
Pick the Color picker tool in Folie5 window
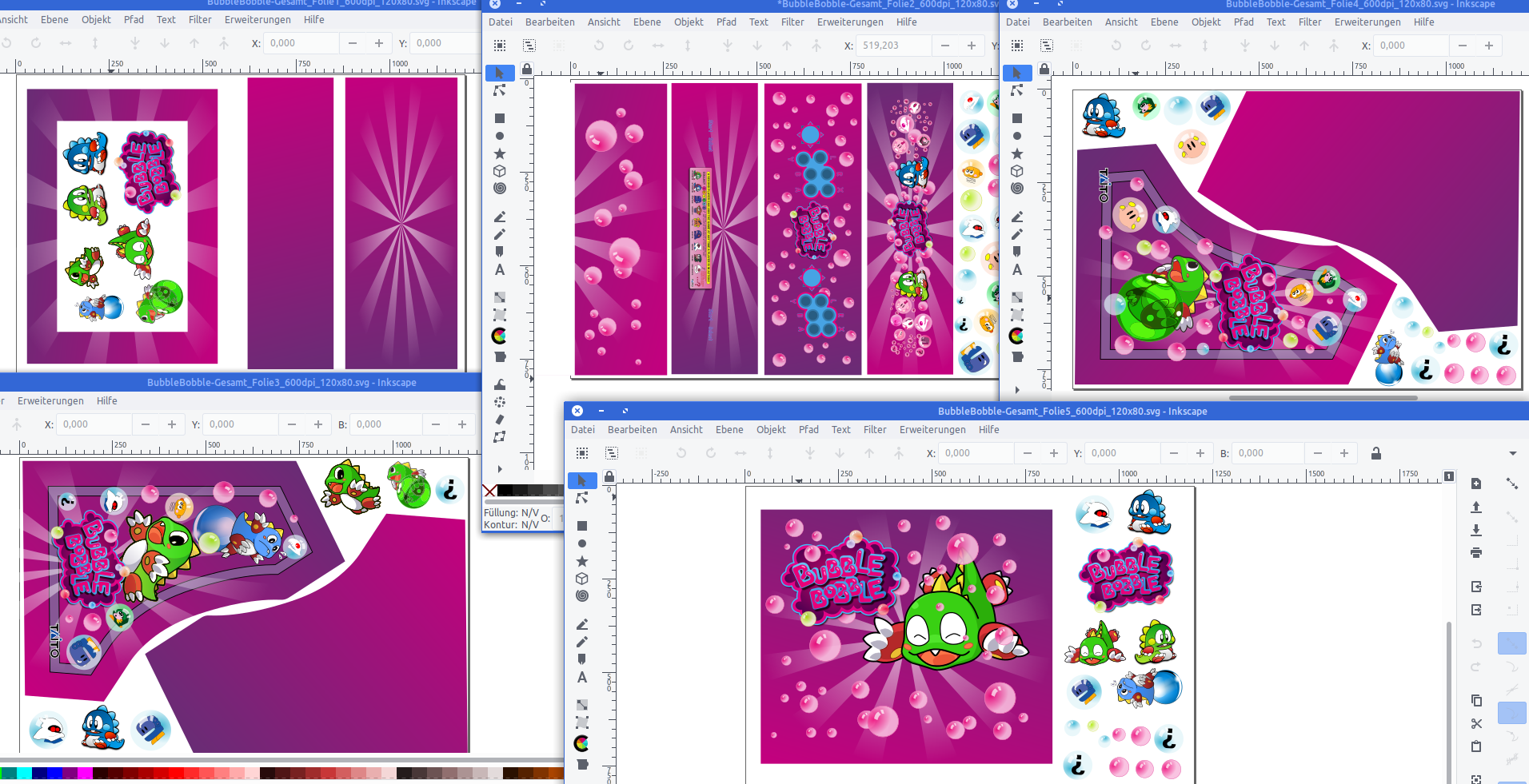pyautogui.click(x=582, y=743)
